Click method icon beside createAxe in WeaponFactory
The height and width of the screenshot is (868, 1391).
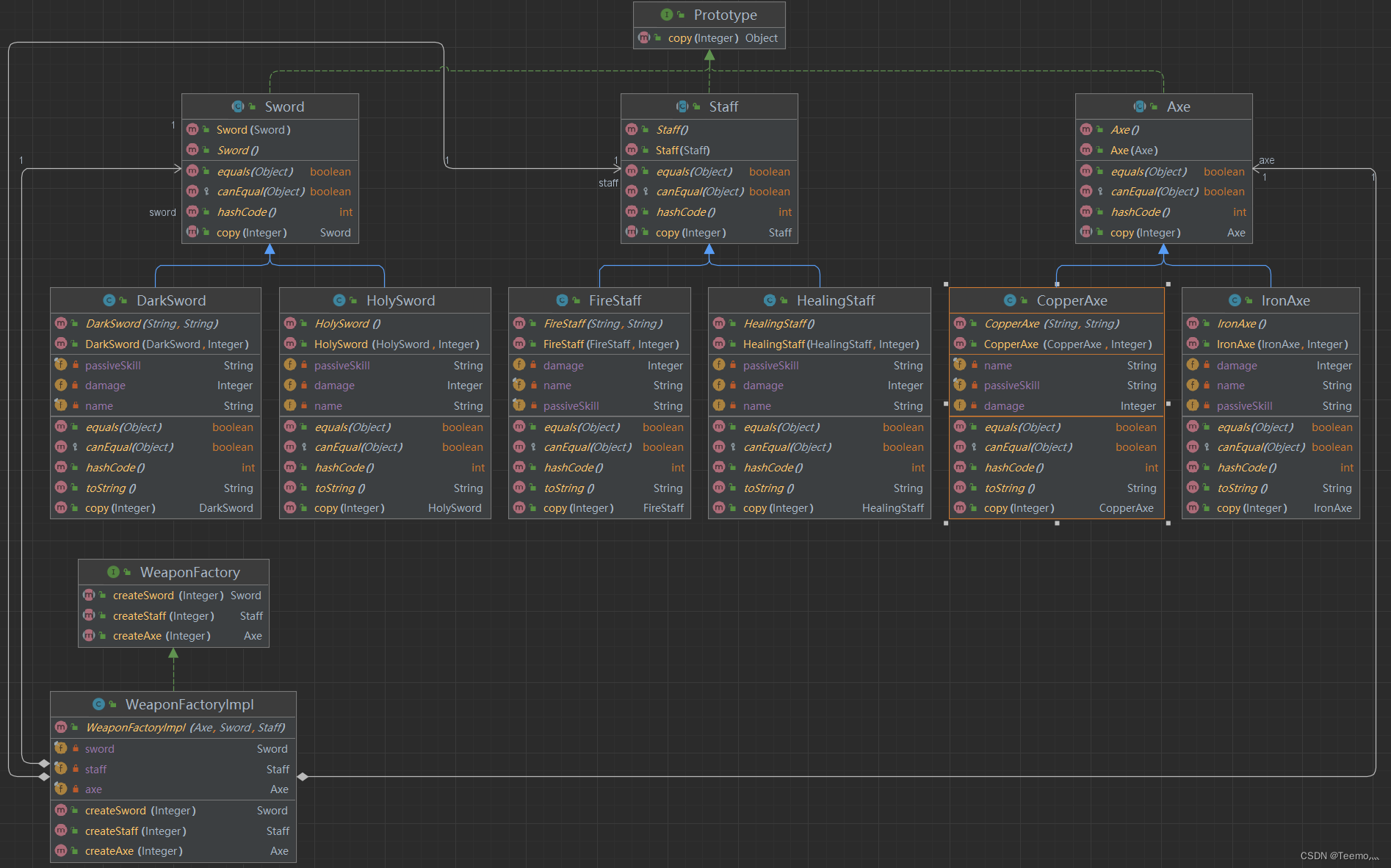click(x=89, y=635)
